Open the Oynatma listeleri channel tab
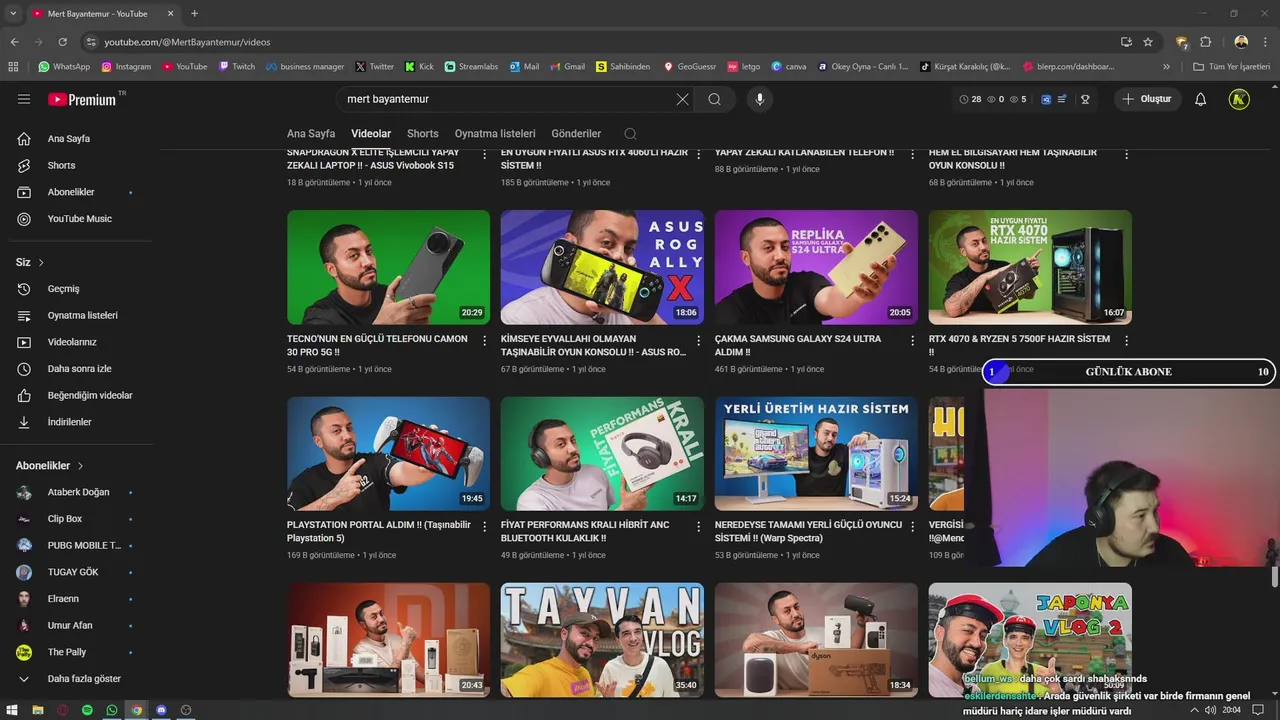Viewport: 1280px width, 720px height. [x=495, y=134]
